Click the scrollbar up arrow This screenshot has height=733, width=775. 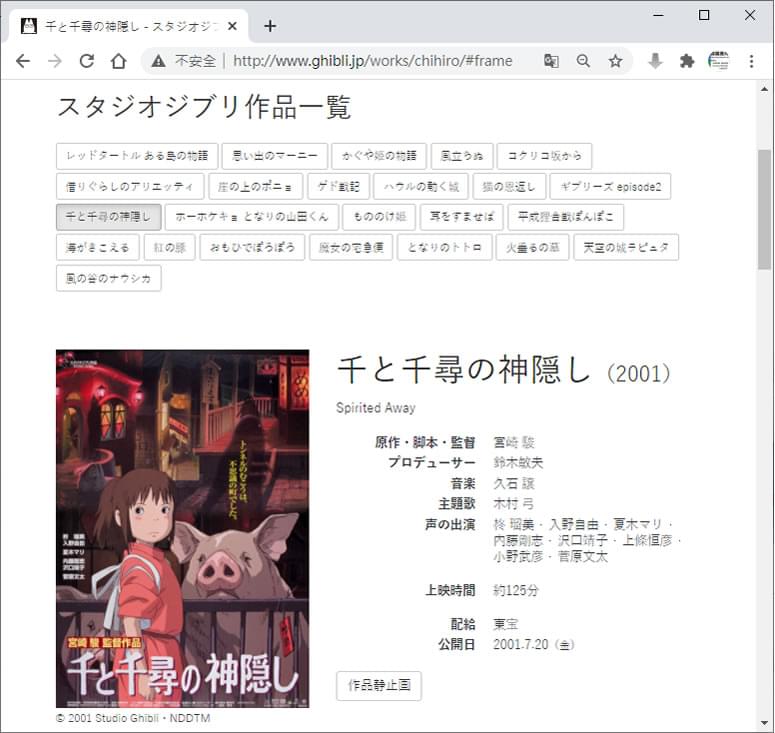[764, 89]
